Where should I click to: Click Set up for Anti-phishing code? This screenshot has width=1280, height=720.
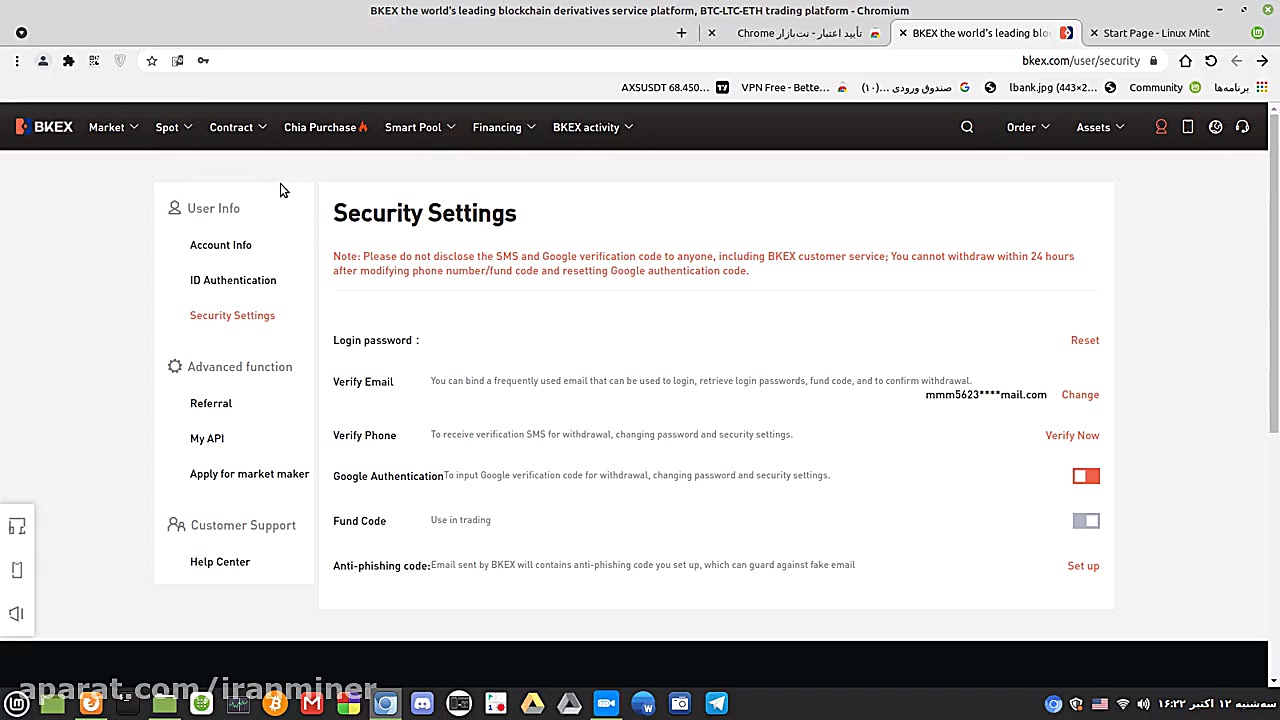(x=1083, y=566)
